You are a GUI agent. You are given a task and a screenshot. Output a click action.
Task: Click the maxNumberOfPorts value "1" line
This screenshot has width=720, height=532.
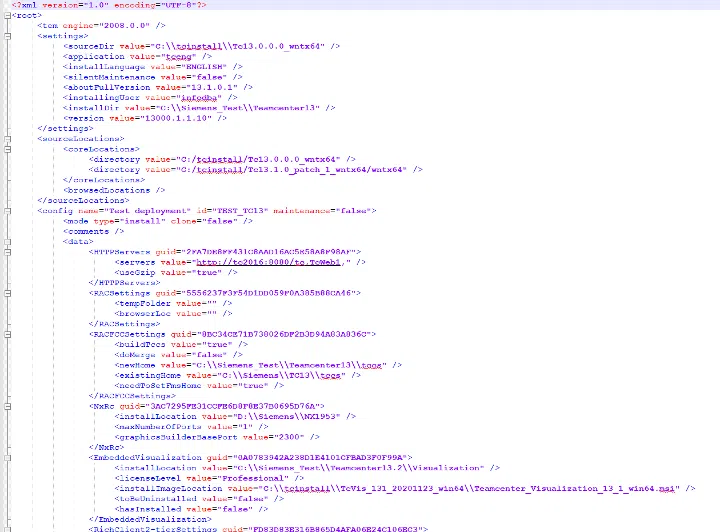[191, 427]
